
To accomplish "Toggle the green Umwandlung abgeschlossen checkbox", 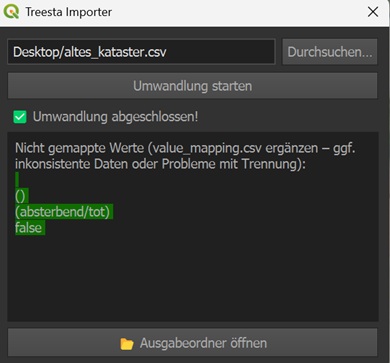I will pyautogui.click(x=20, y=117).
